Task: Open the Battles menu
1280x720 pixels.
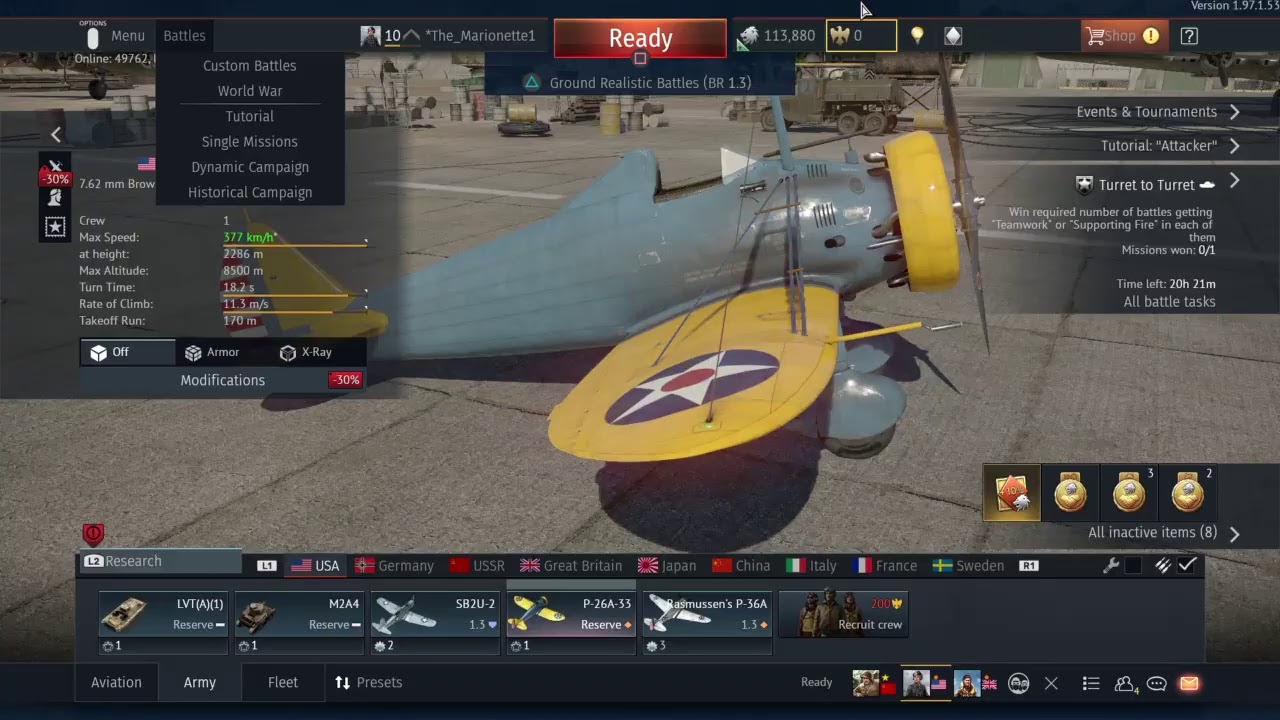Action: [x=184, y=36]
